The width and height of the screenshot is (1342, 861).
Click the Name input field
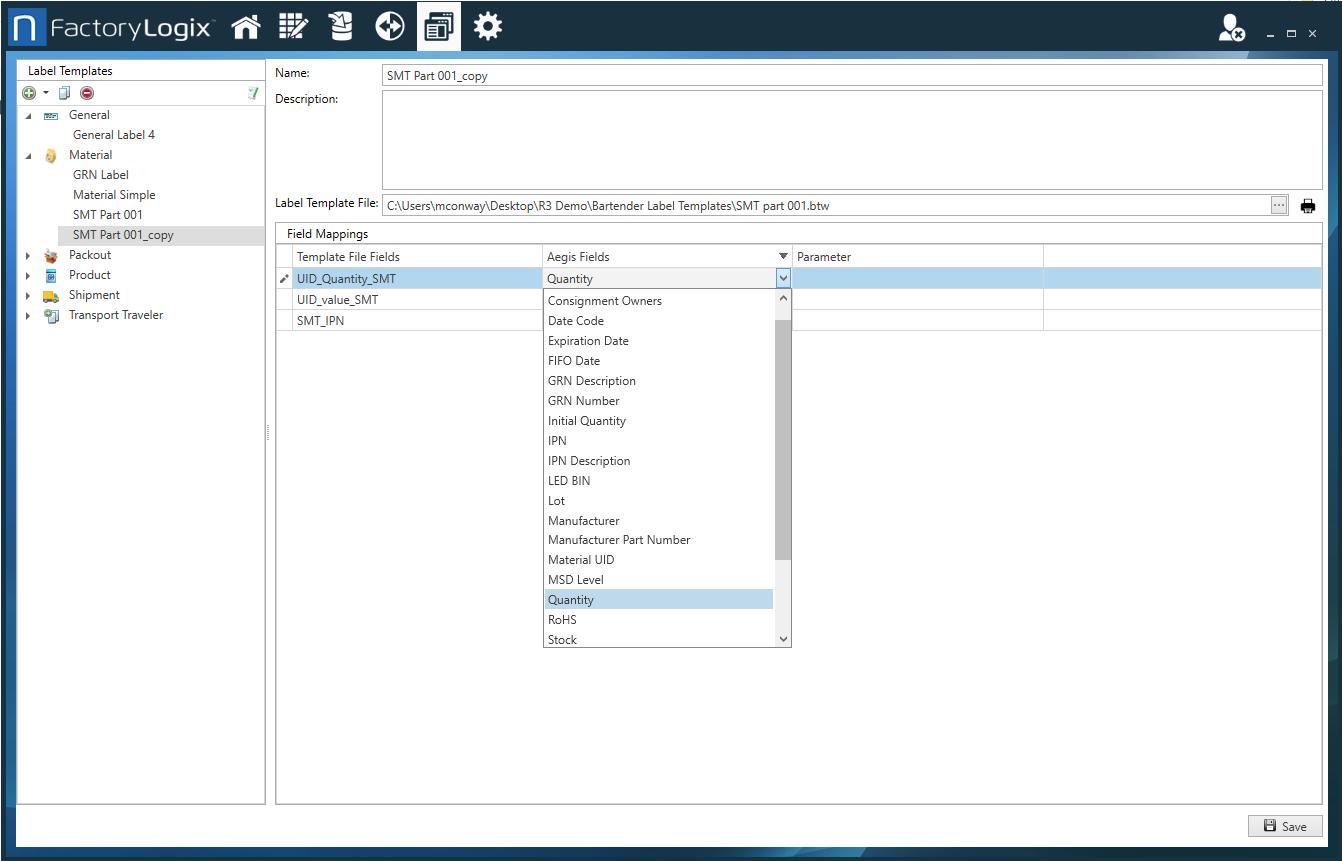point(700,74)
